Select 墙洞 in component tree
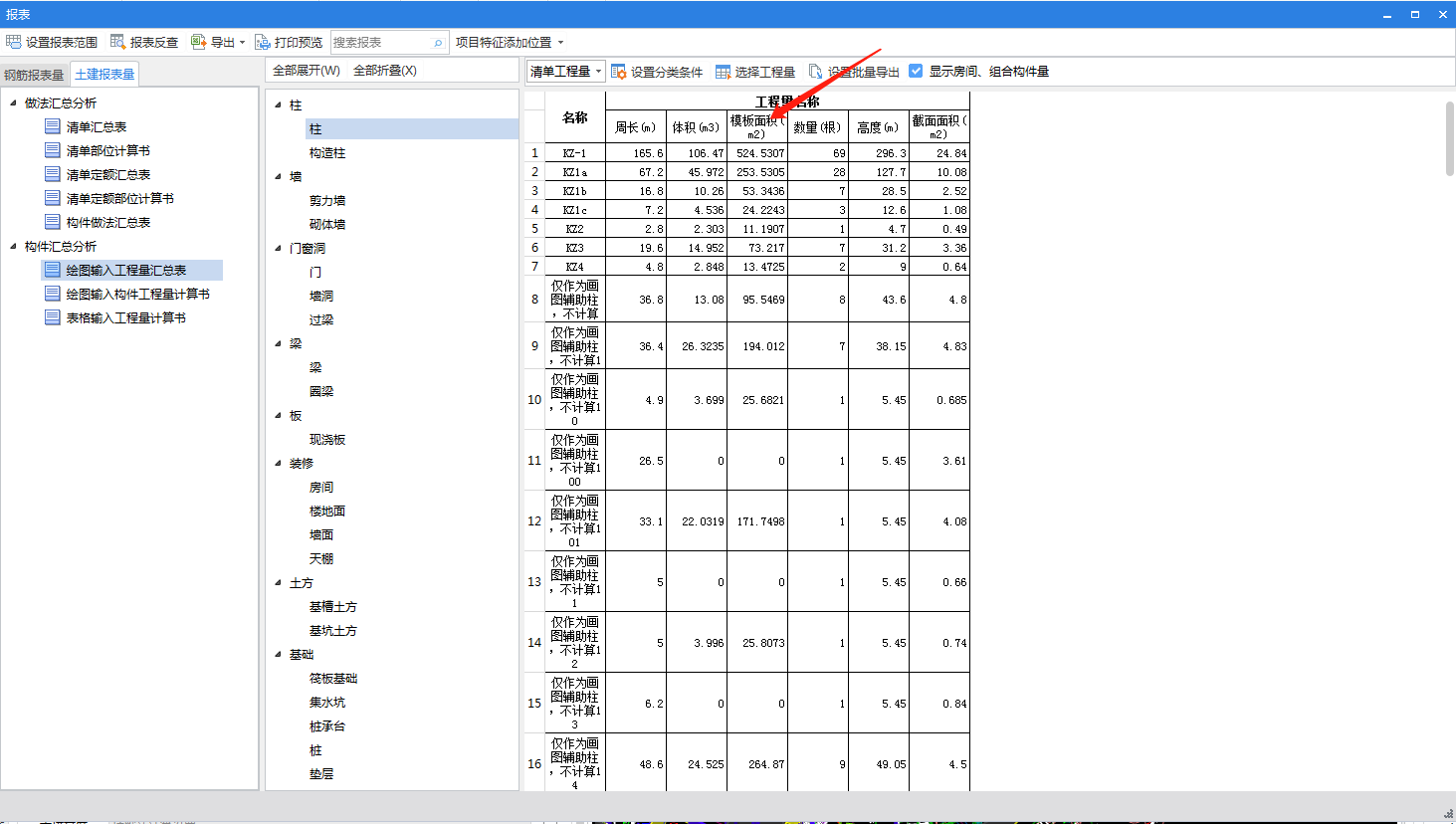Image resolution: width=1456 pixels, height=824 pixels. pyautogui.click(x=321, y=296)
